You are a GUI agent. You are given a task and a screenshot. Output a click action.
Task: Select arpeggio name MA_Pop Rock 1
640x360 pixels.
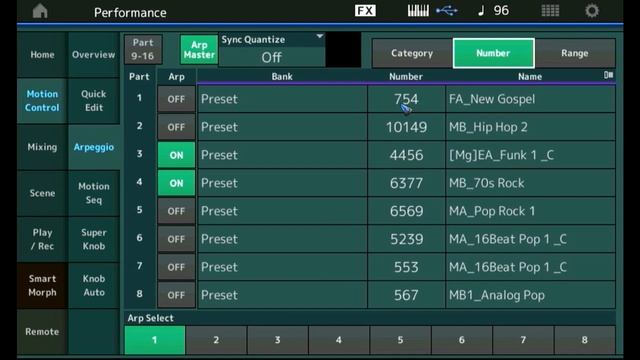click(x=531, y=211)
